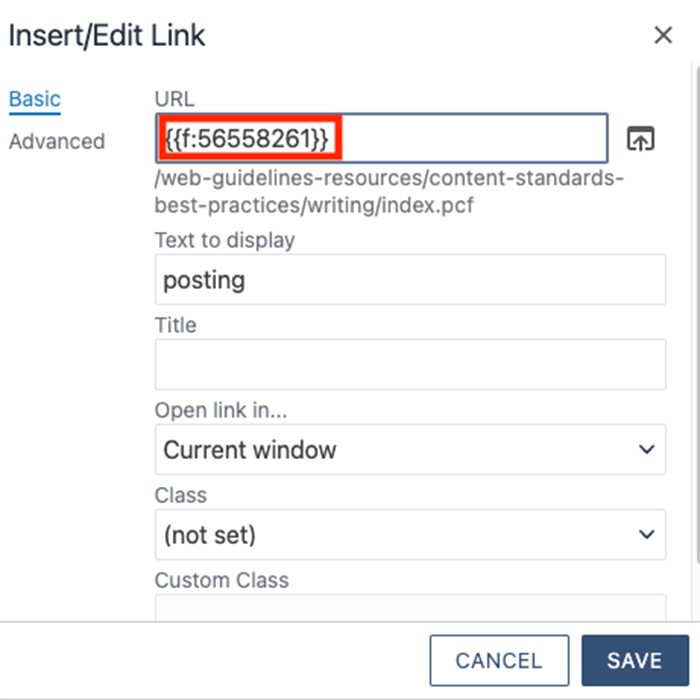This screenshot has height=700, width=700.
Task: Click the file browse icon beside URL
Action: click(640, 139)
